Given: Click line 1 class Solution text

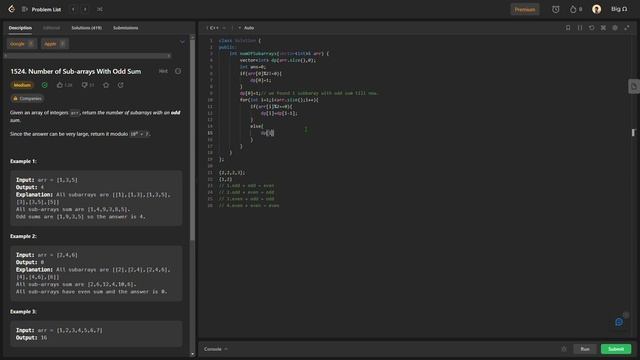Looking at the screenshot, I should click(240, 40).
